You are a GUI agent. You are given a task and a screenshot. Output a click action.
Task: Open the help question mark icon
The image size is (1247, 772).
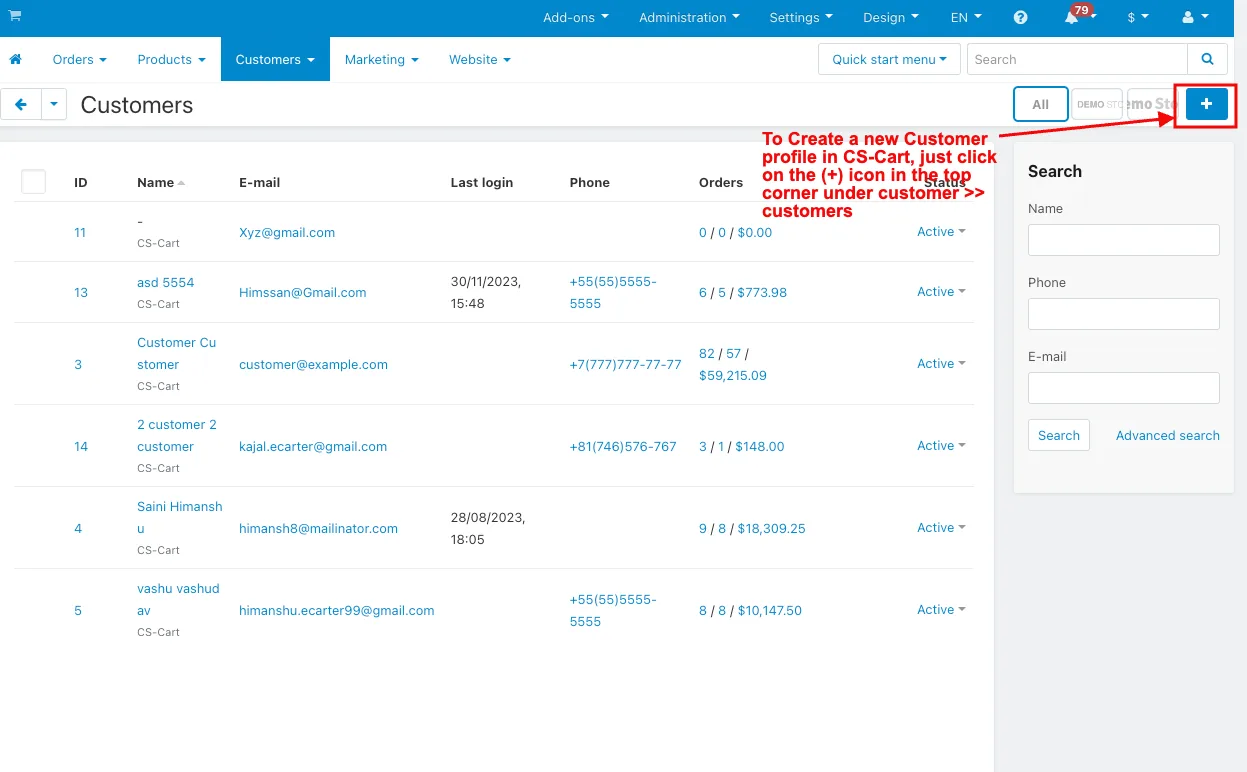tap(1020, 17)
